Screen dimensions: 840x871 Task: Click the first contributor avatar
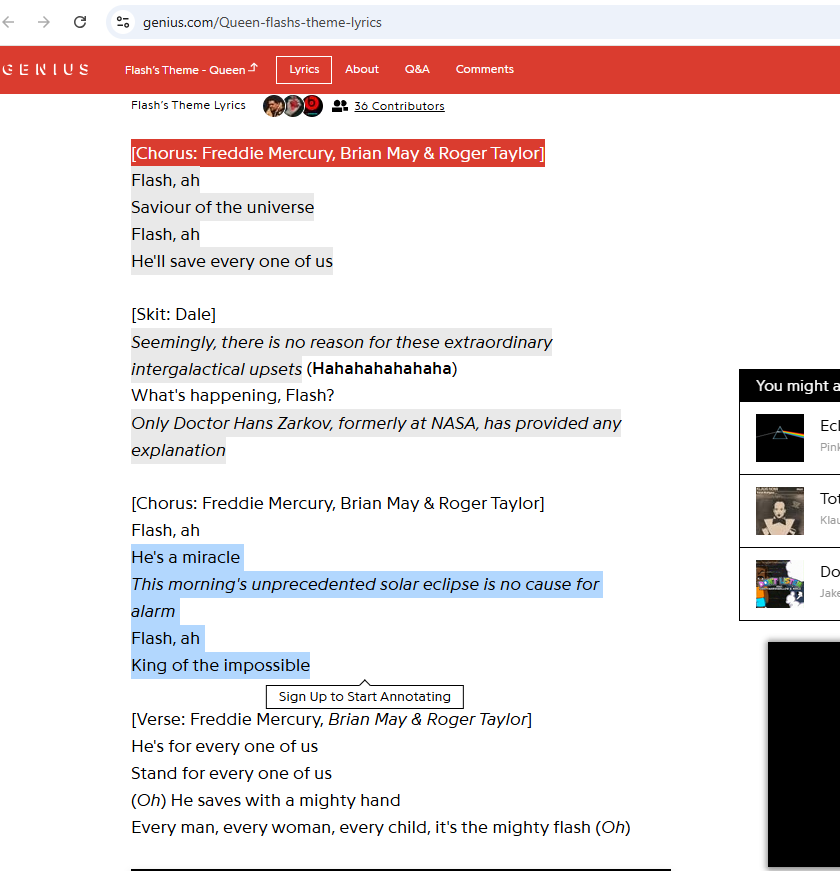click(273, 106)
